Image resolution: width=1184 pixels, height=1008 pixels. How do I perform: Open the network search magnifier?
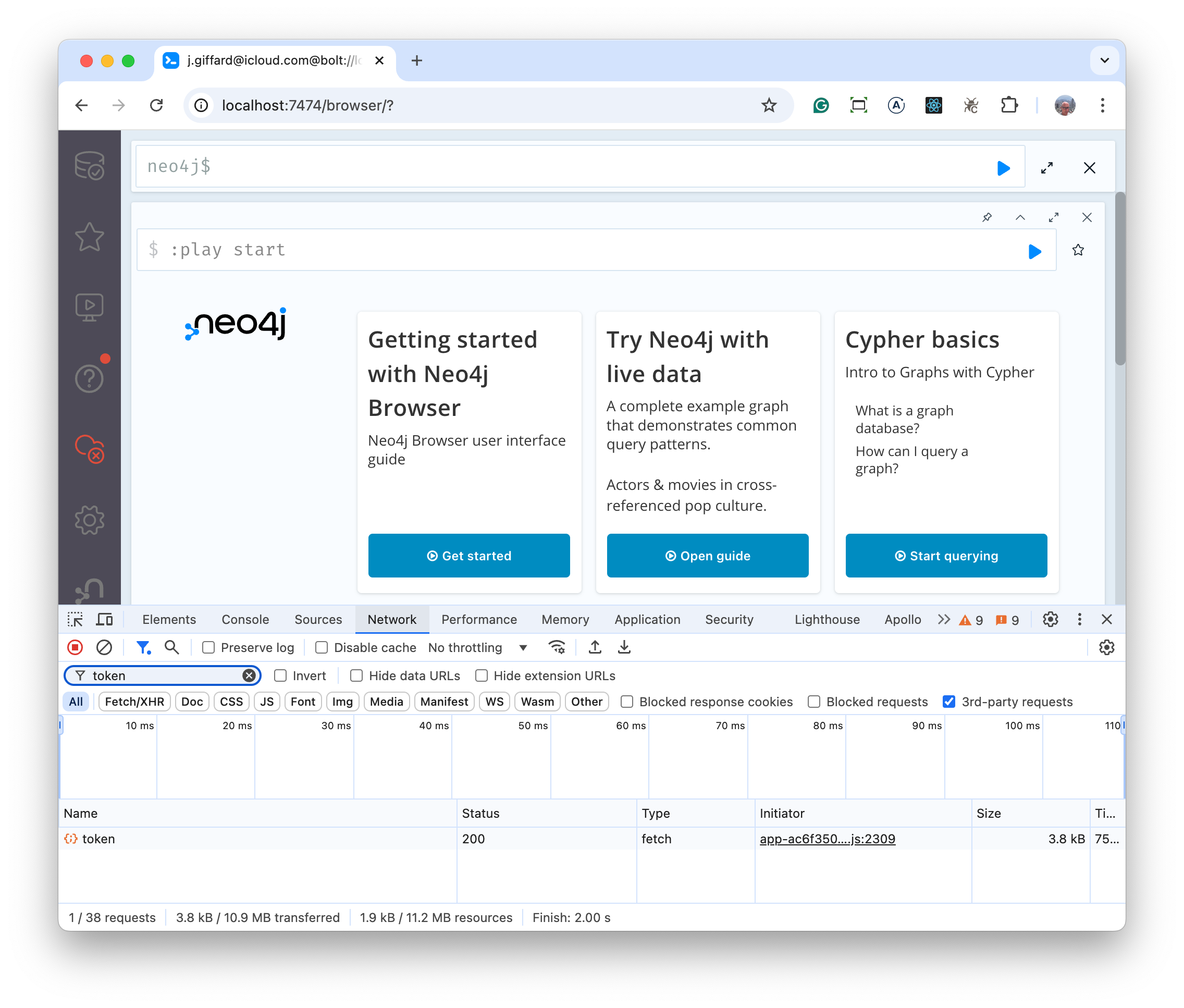click(171, 647)
